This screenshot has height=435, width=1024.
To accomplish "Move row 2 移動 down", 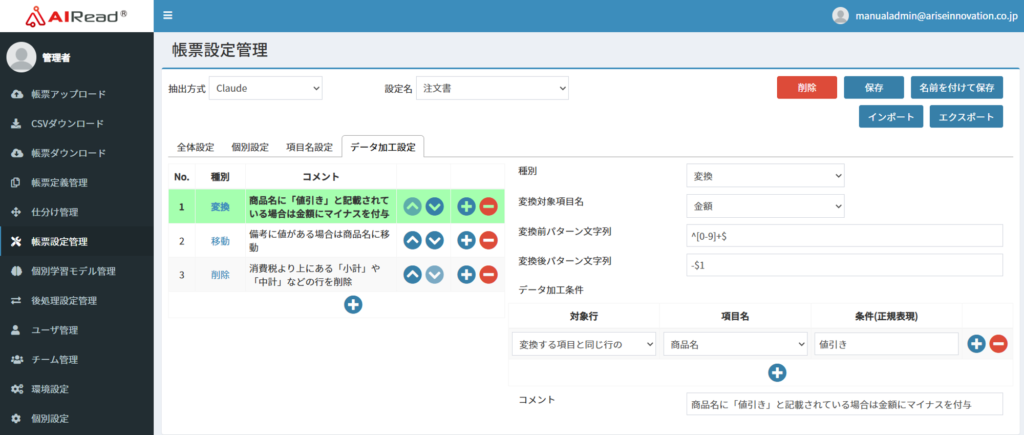I will point(435,240).
